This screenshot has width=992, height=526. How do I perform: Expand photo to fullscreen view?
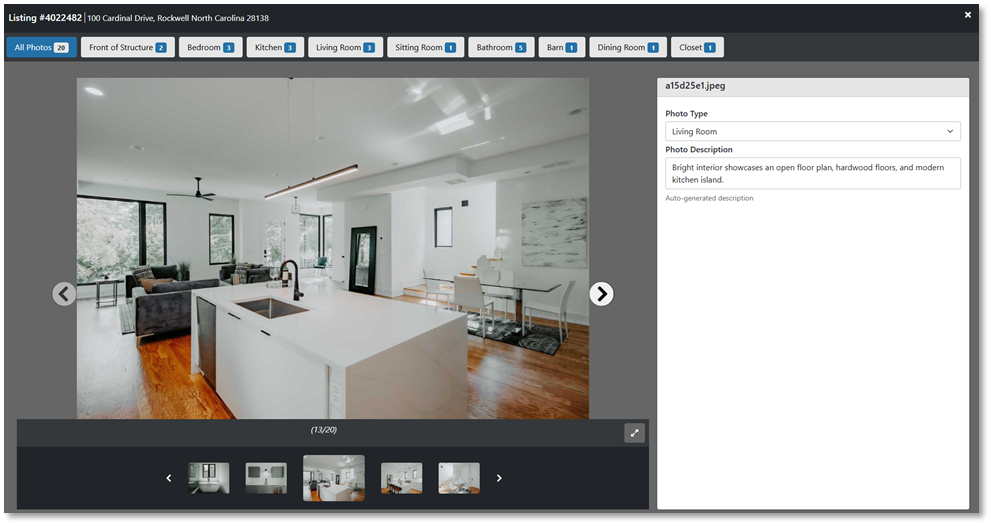click(x=634, y=433)
